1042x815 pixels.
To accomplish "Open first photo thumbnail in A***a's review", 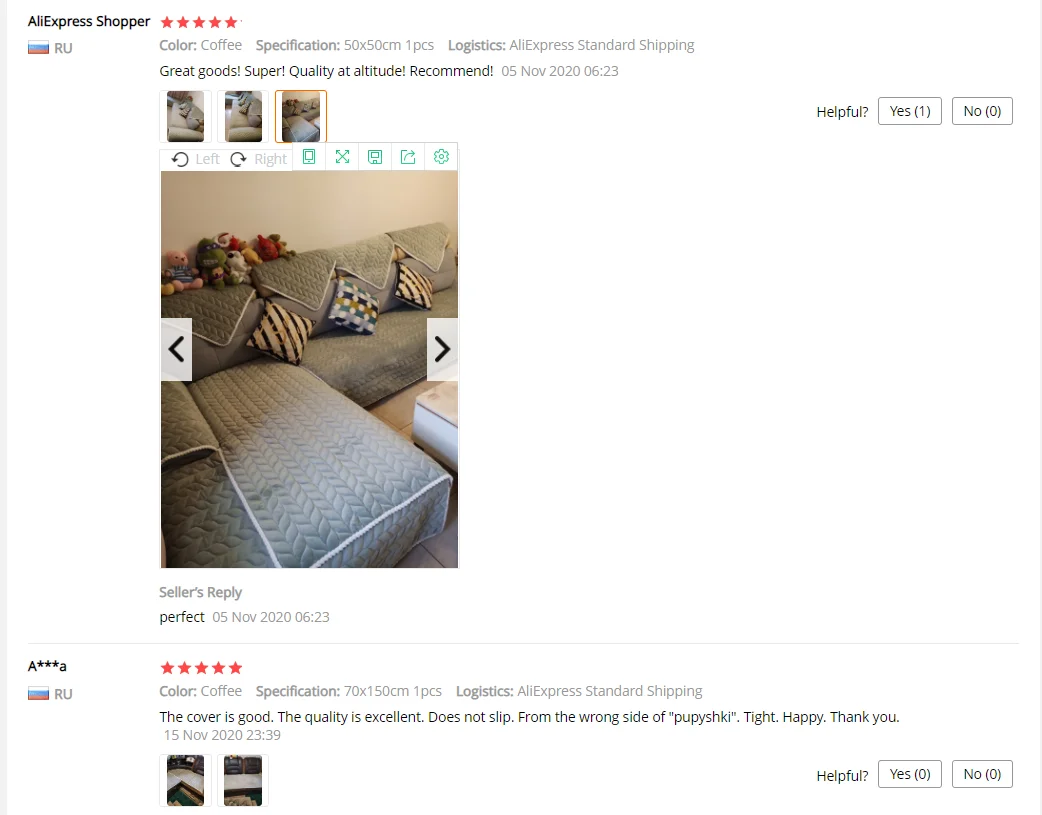I will pyautogui.click(x=185, y=780).
